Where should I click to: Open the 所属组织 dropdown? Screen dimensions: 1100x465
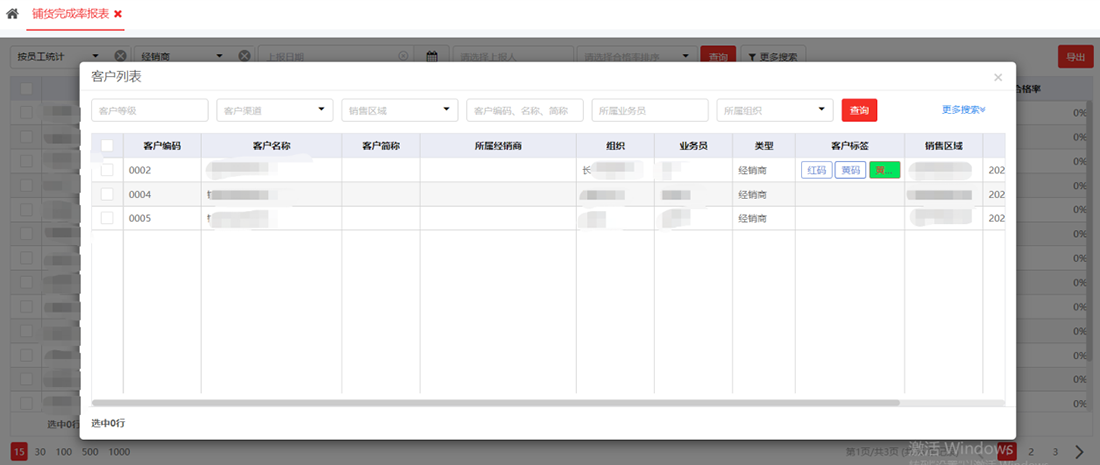(x=775, y=110)
